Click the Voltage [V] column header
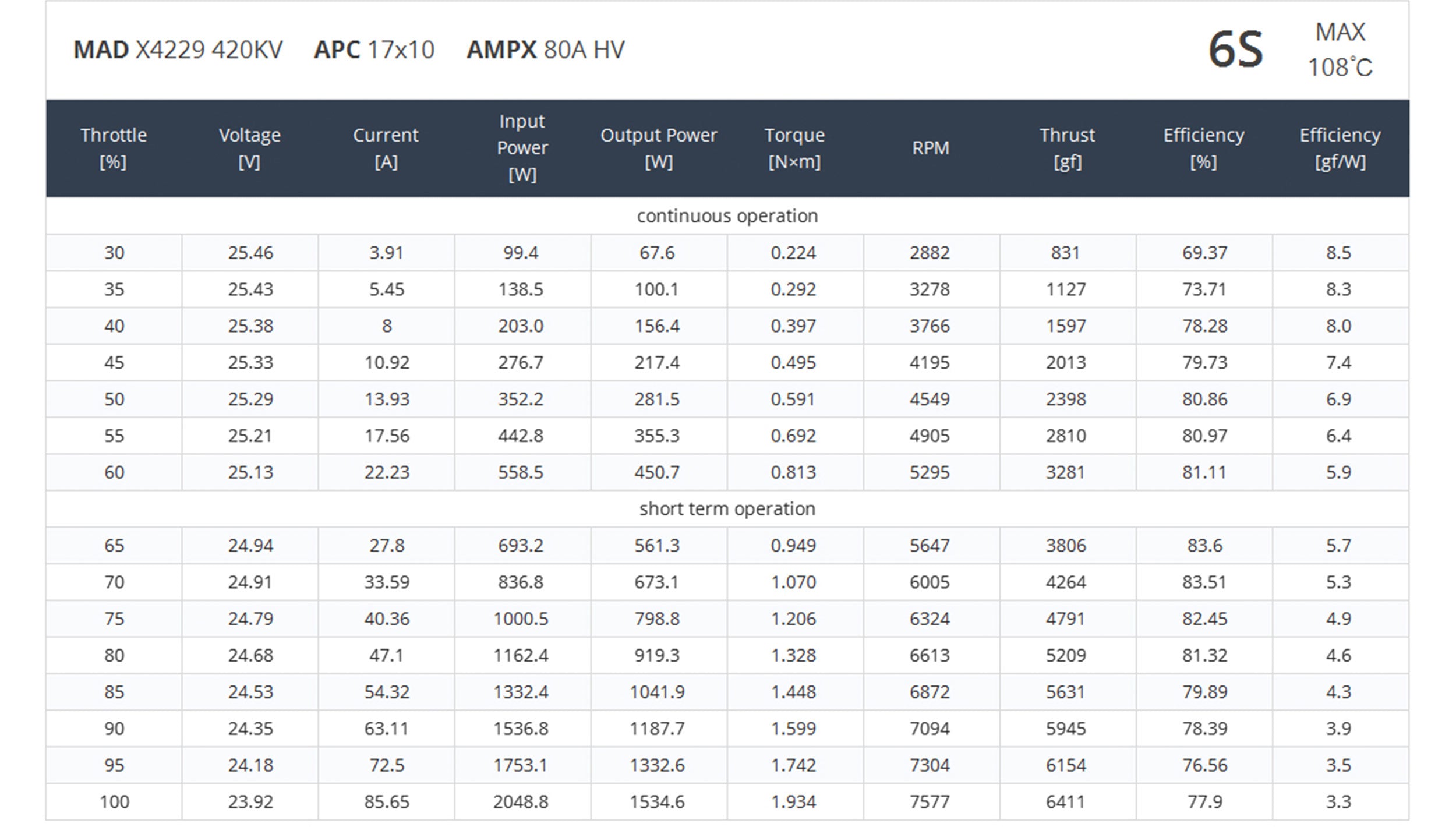Image resolution: width=1456 pixels, height=827 pixels. pos(250,148)
